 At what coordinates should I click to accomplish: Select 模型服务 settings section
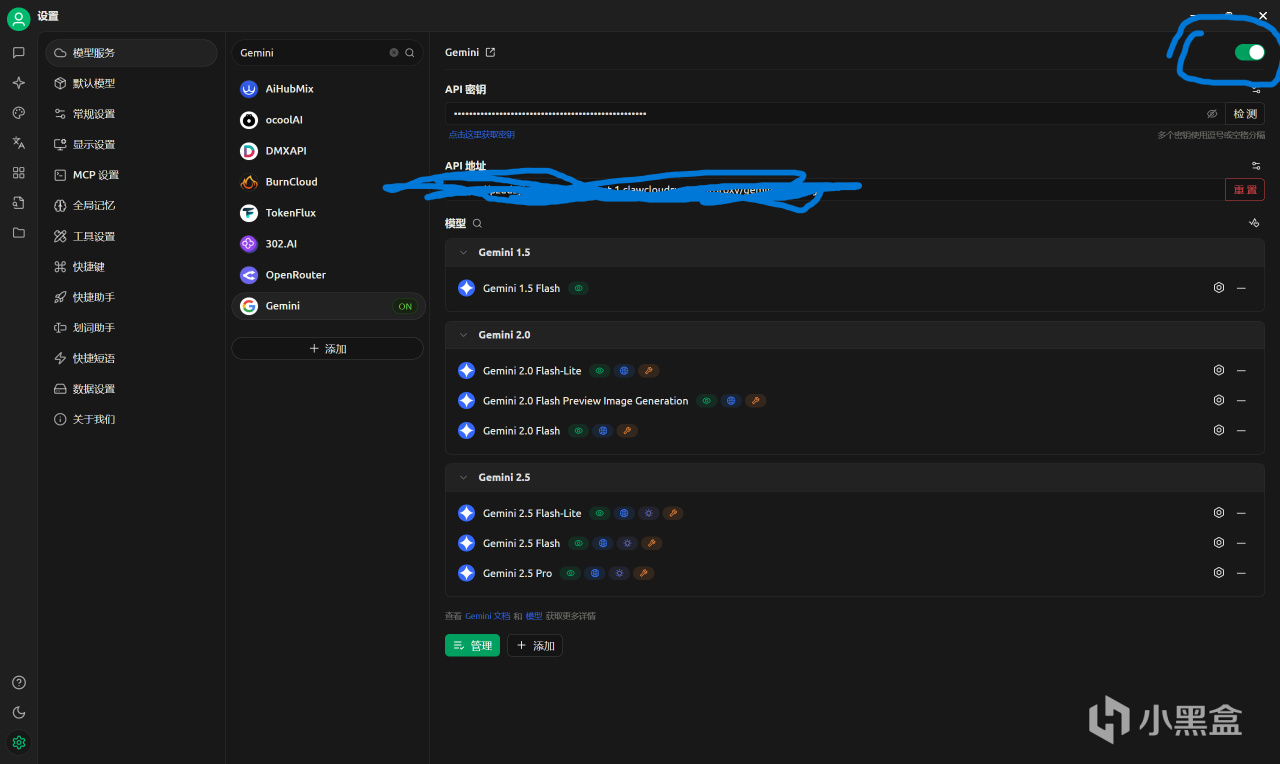coord(131,53)
